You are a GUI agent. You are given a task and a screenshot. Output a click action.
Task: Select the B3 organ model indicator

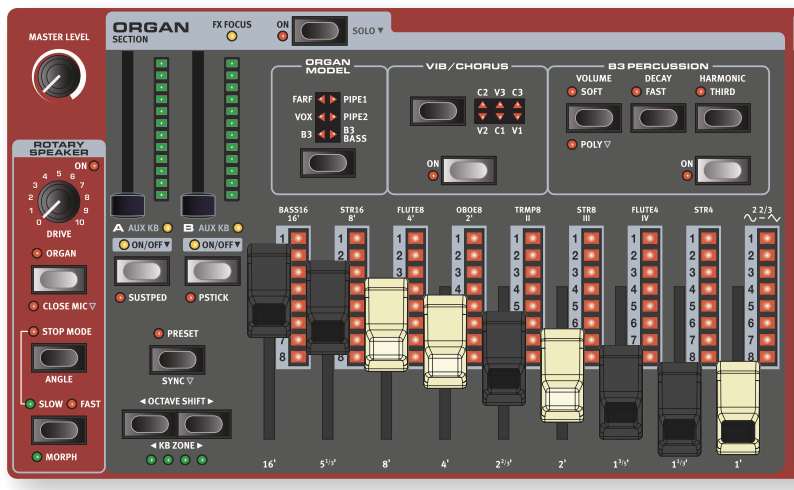coord(322,134)
